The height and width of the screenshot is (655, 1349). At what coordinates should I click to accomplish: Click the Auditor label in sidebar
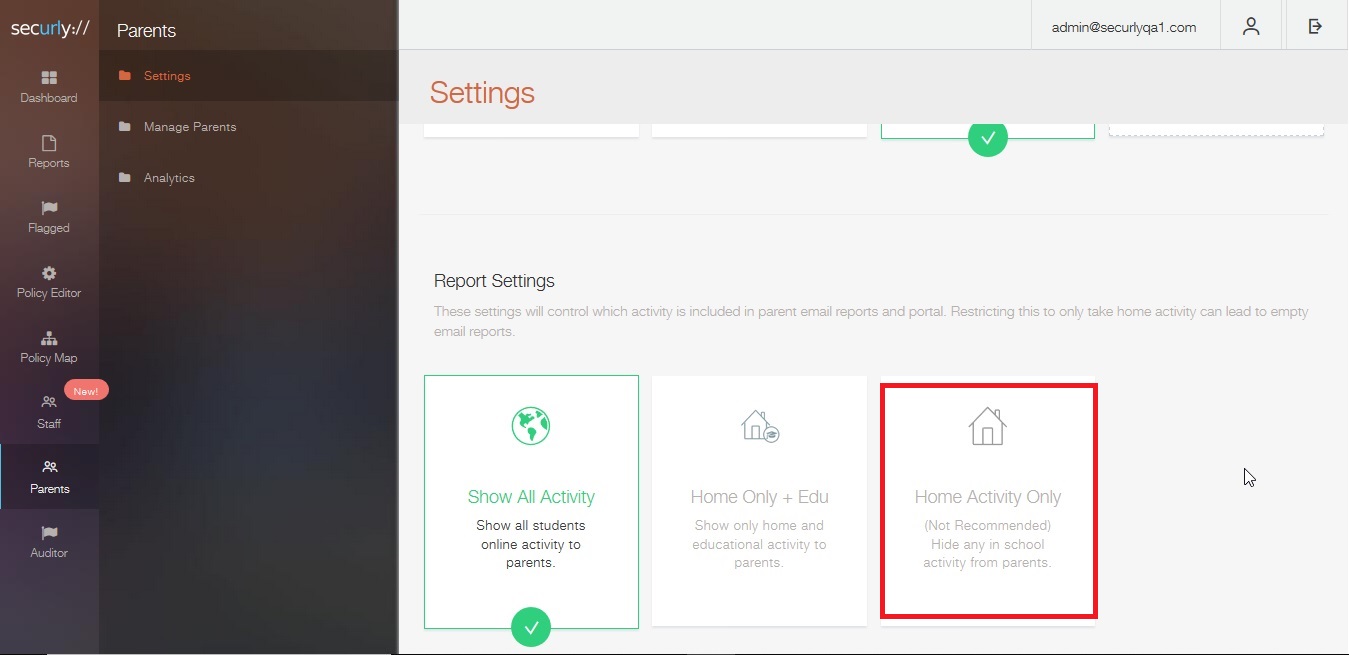[x=49, y=553]
